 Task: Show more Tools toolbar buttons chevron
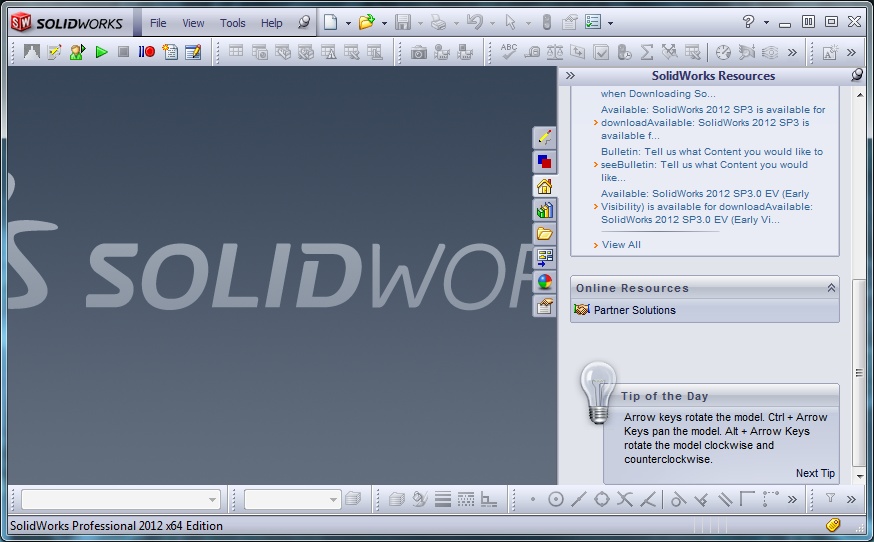[792, 52]
